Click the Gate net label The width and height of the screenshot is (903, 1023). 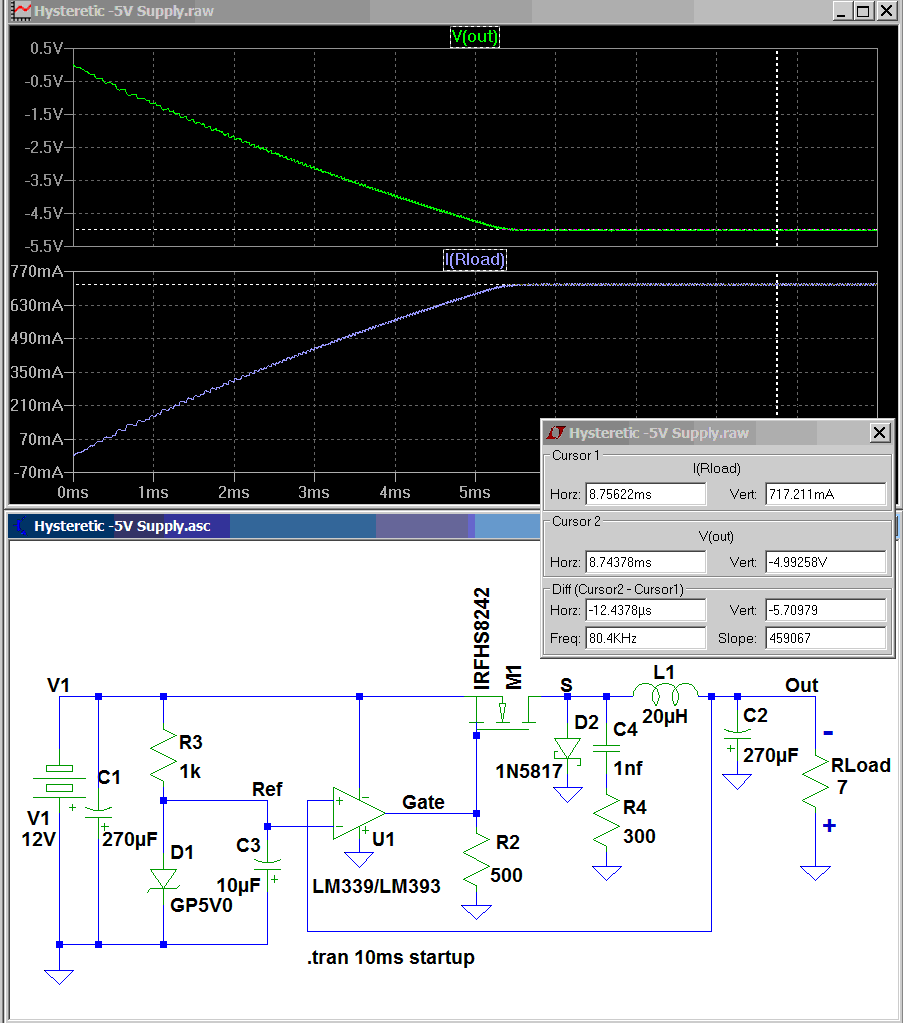(423, 802)
